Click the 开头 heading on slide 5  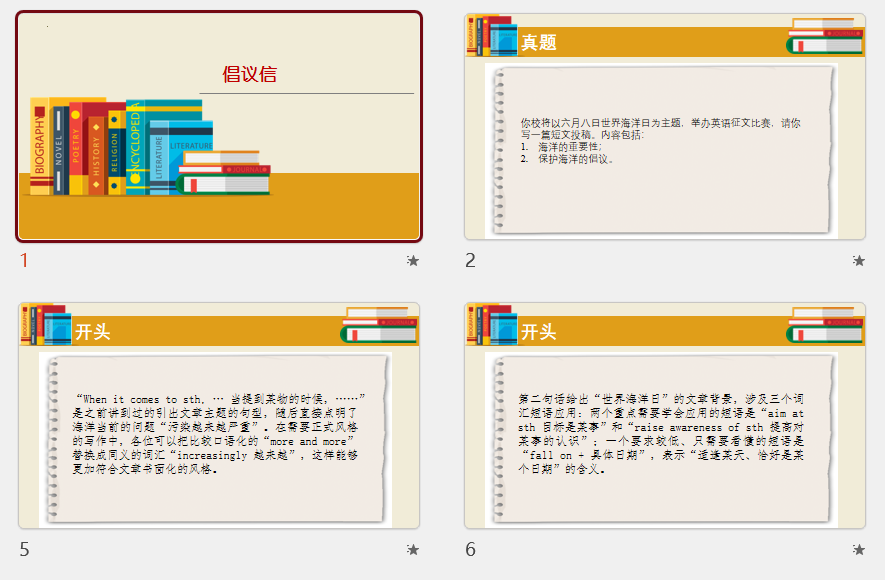click(x=92, y=332)
